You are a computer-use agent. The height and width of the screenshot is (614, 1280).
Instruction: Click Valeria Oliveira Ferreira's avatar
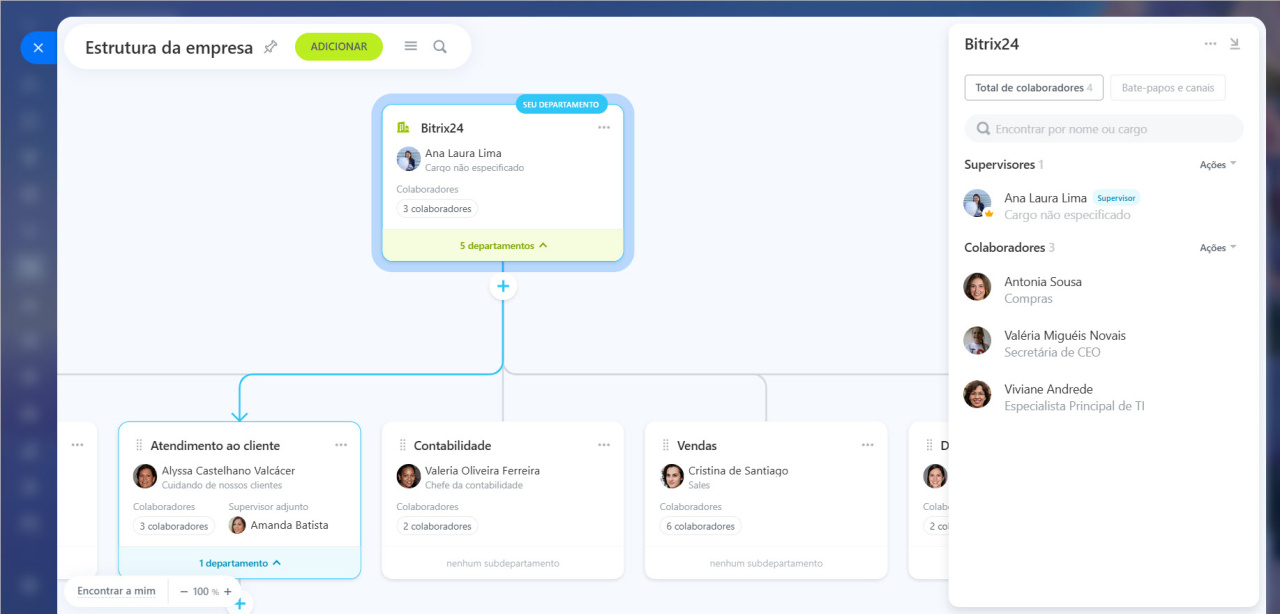click(408, 476)
